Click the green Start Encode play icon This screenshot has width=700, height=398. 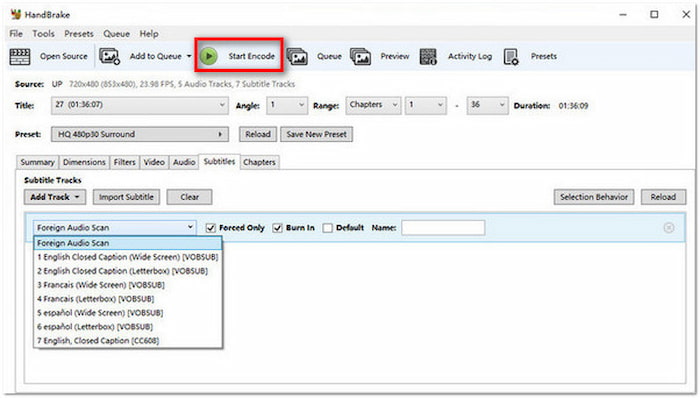click(x=208, y=56)
